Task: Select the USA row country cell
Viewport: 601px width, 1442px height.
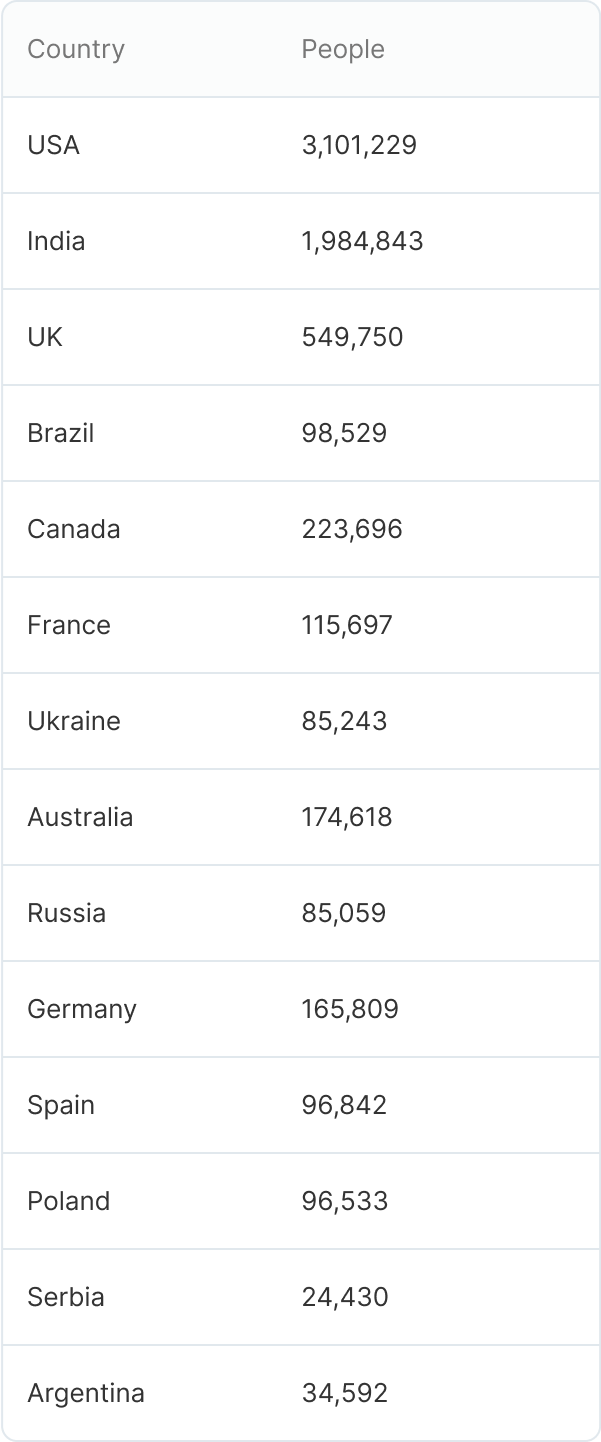Action: 54,145
